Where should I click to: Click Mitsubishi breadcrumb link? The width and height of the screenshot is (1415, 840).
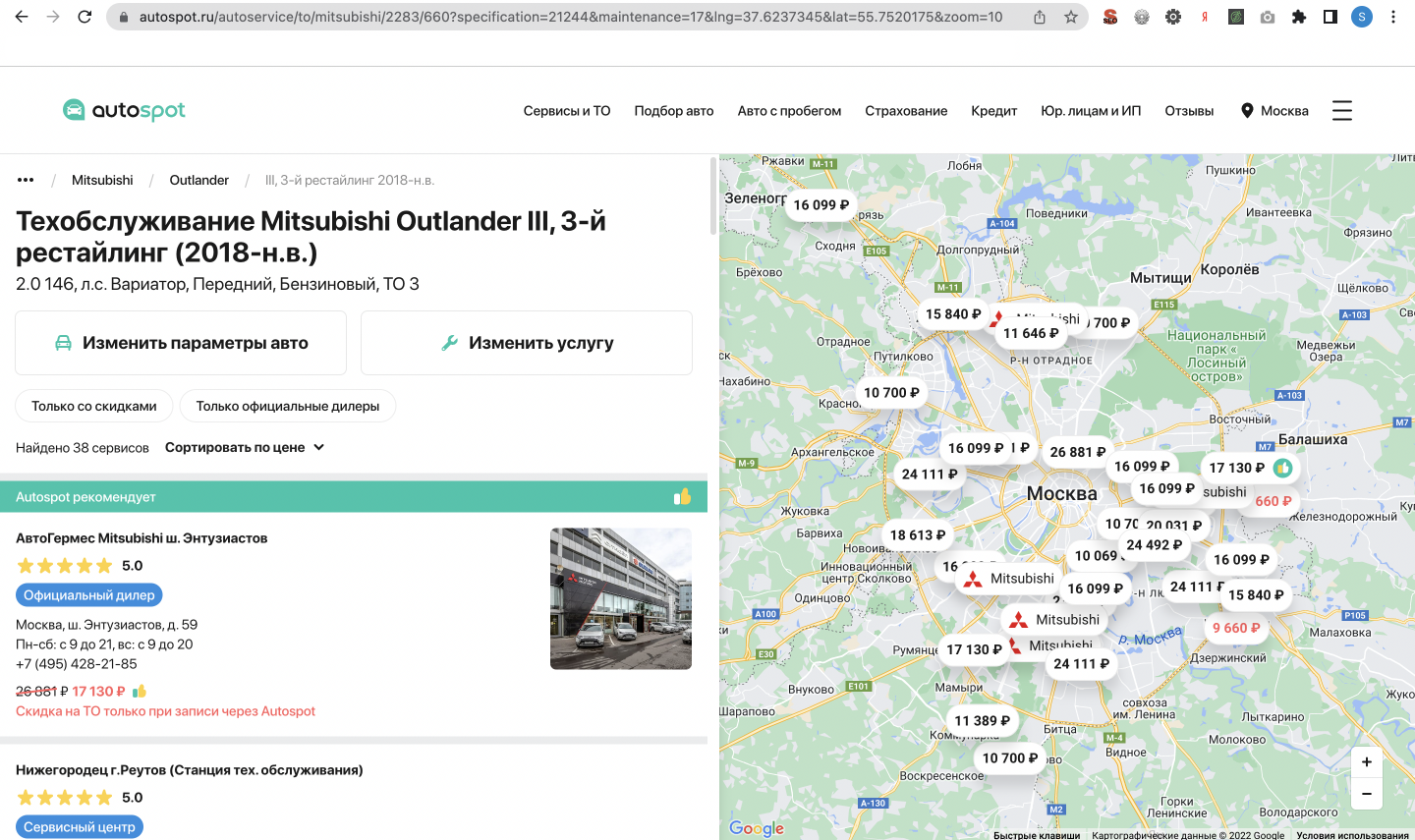point(102,180)
